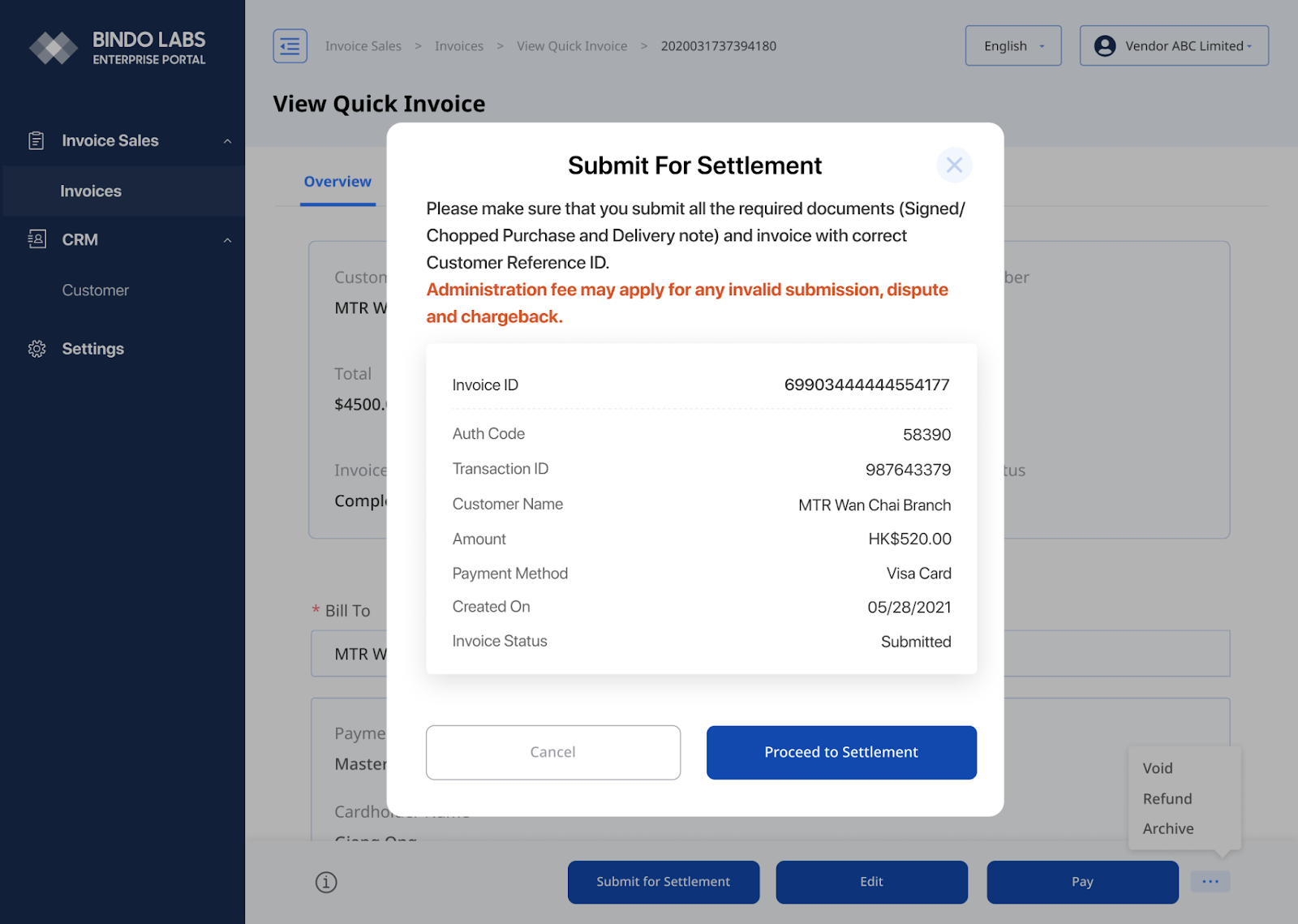Click the Settings gear icon

(37, 349)
